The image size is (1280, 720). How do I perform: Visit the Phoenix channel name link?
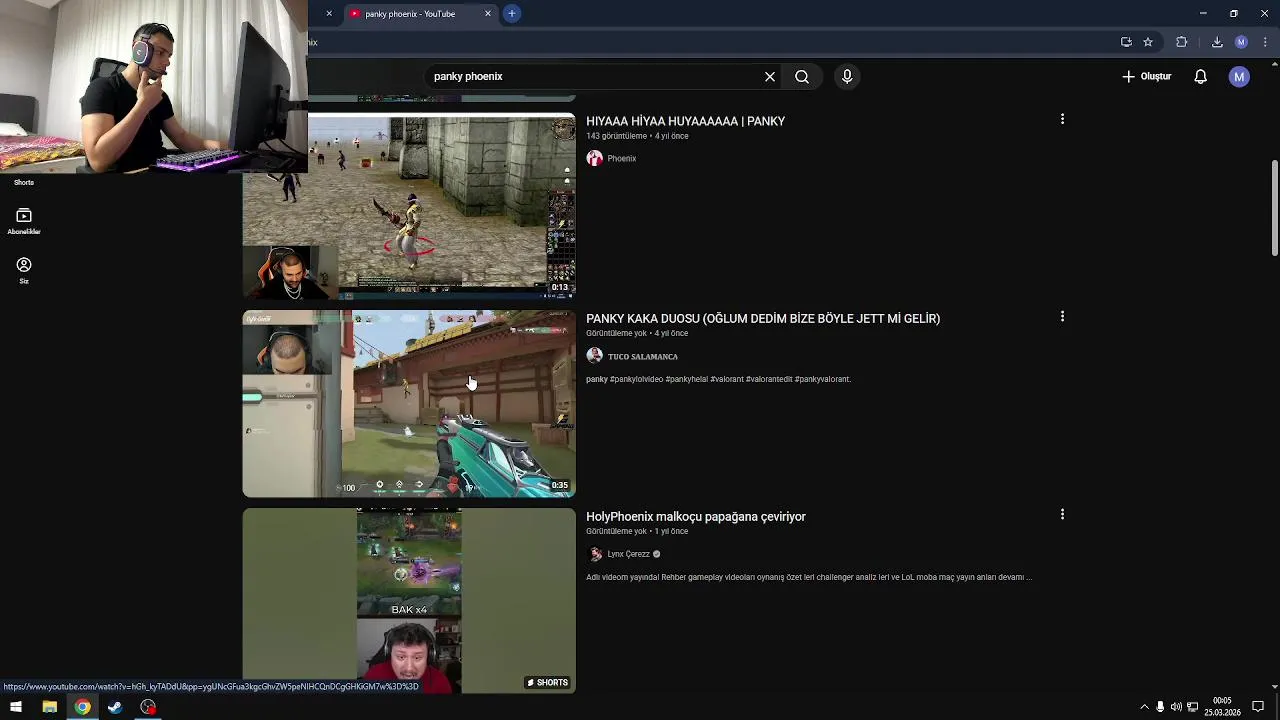pyautogui.click(x=621, y=159)
